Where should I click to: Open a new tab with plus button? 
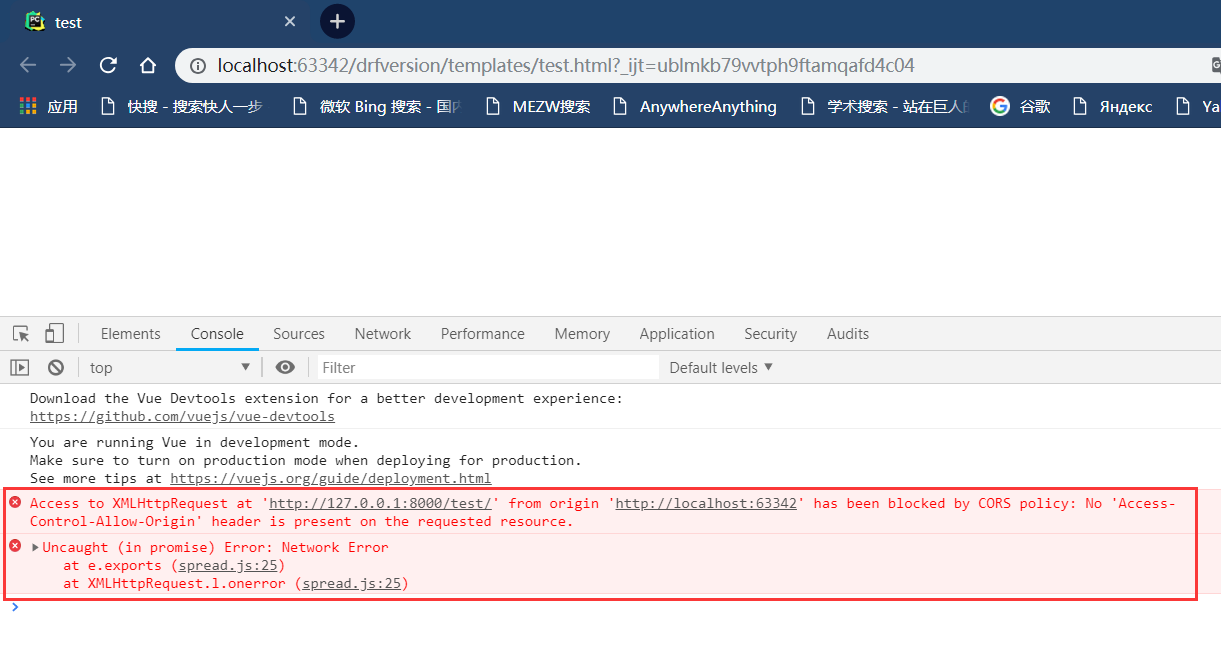(337, 21)
